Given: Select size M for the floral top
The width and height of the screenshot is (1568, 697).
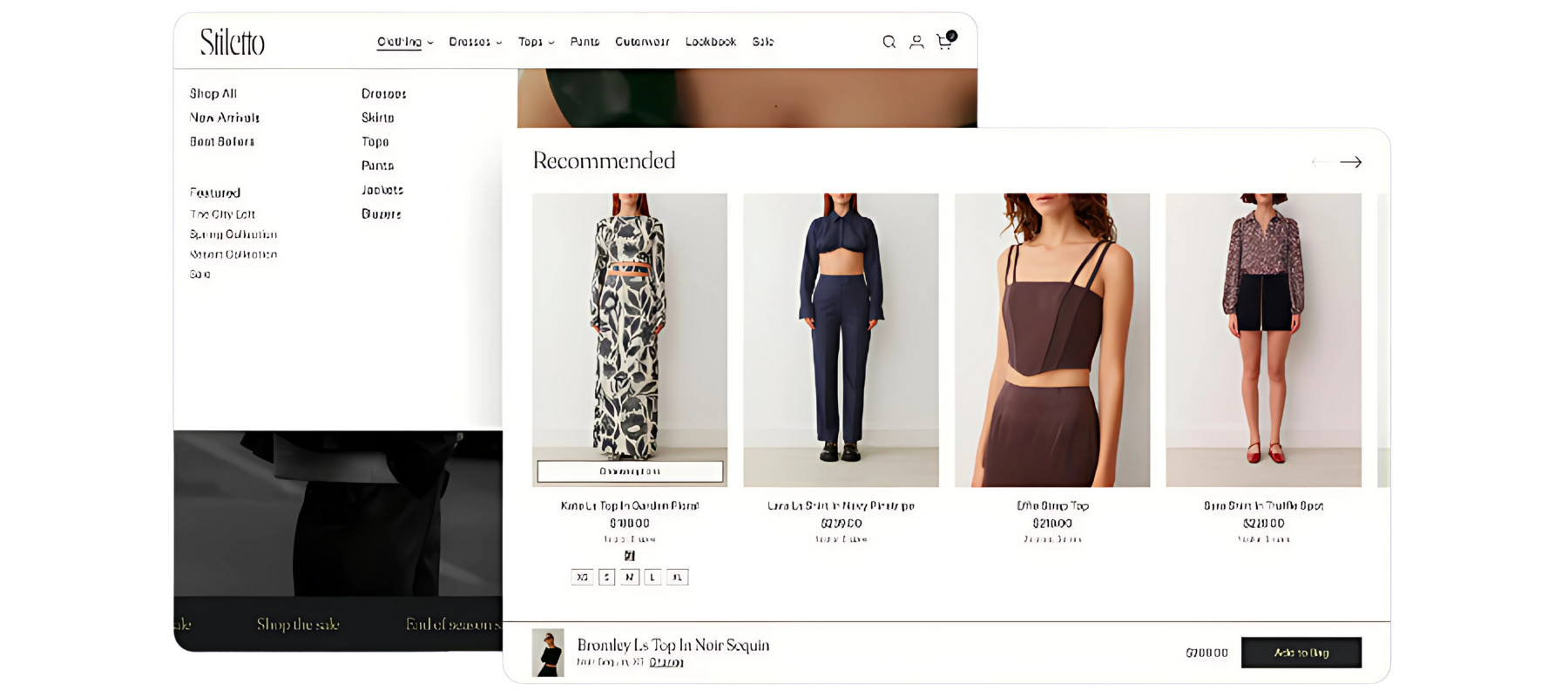Looking at the screenshot, I should [x=629, y=577].
